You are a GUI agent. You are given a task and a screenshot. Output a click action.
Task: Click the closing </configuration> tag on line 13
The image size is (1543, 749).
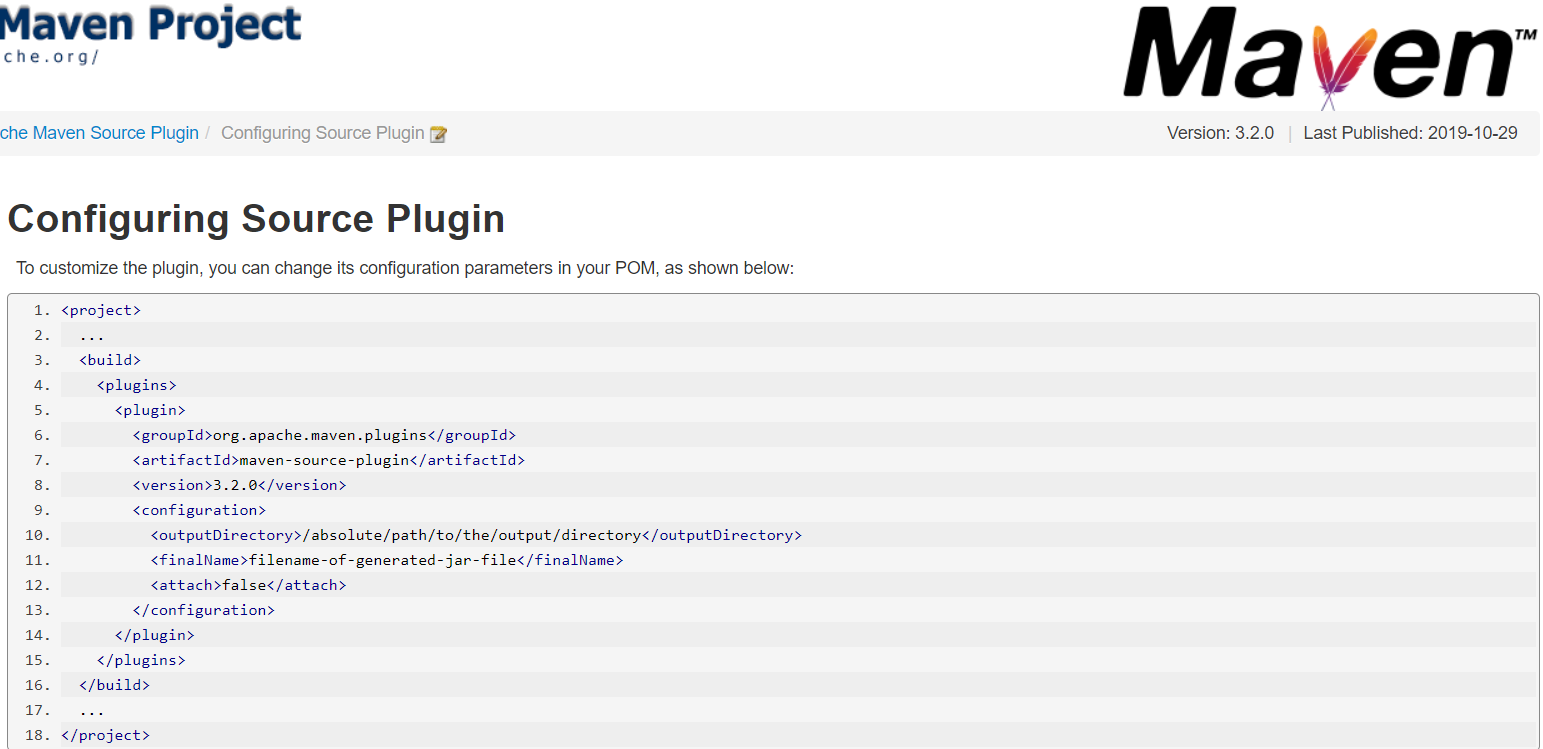(x=204, y=610)
